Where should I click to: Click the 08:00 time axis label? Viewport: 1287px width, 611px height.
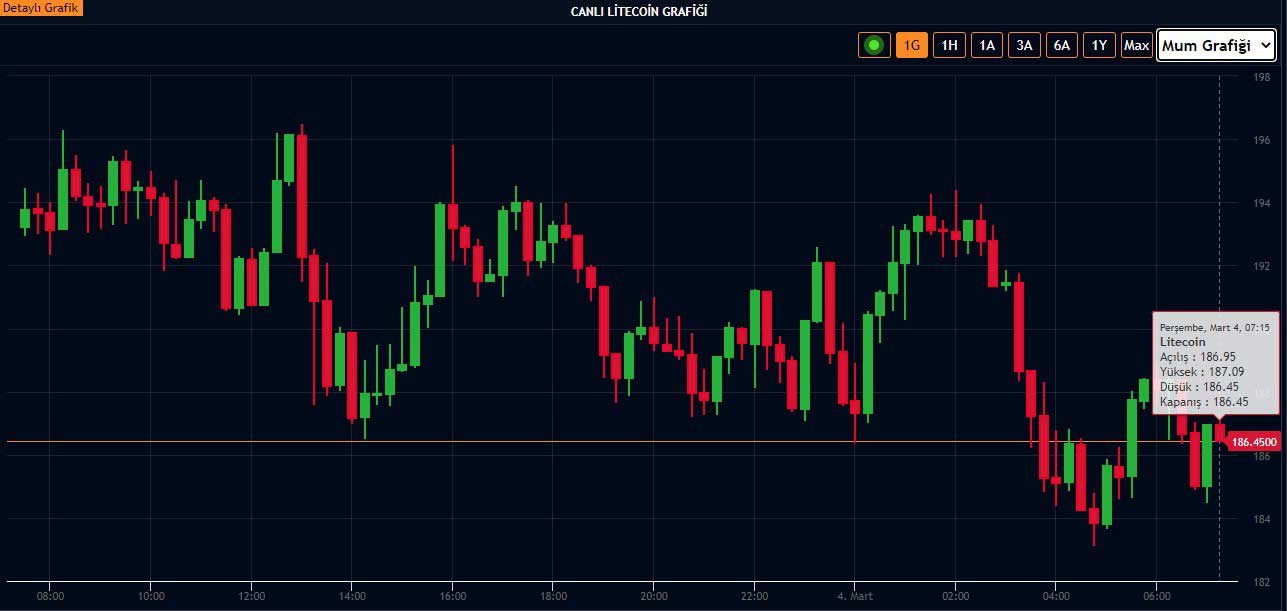(50, 595)
